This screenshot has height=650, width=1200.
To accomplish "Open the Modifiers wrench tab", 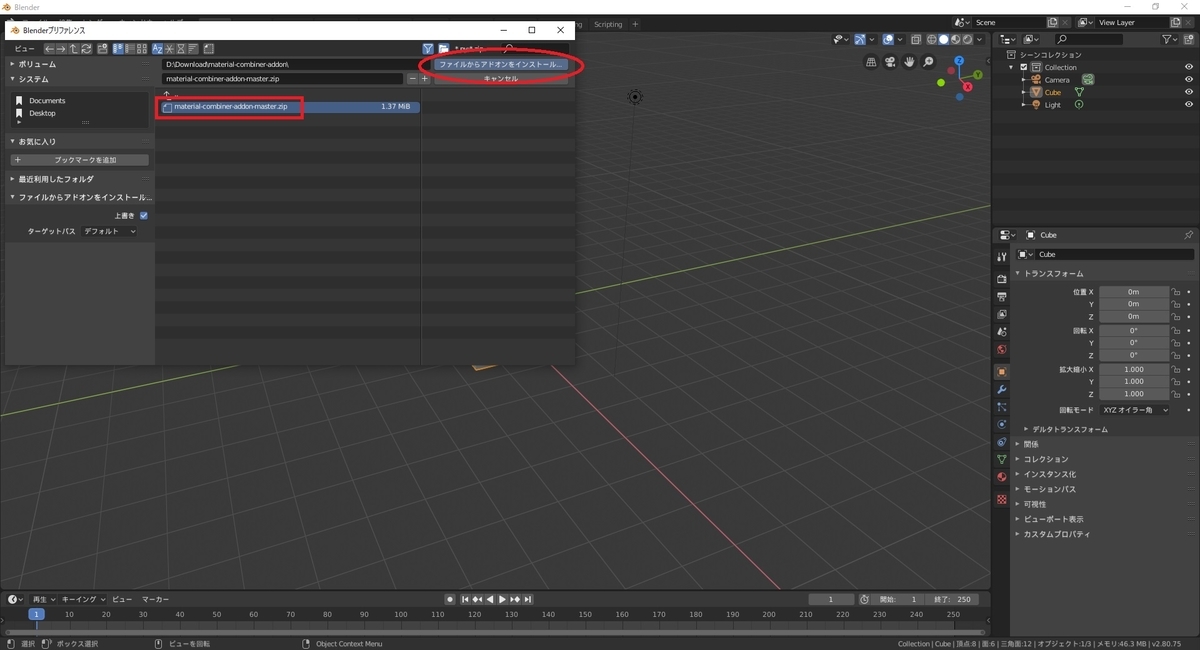I will coord(1002,389).
